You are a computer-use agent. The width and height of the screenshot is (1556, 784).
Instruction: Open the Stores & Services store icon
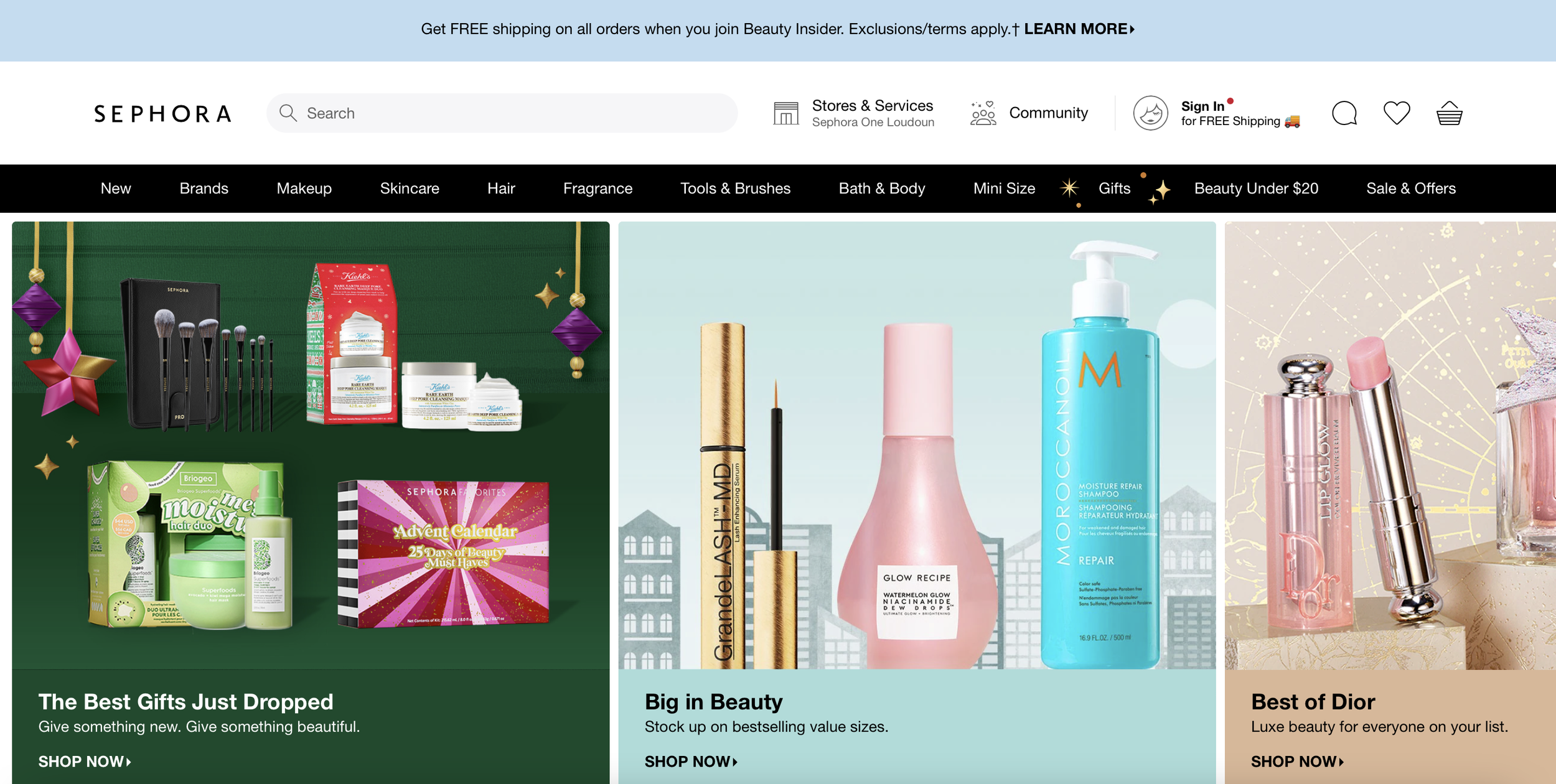pos(785,113)
